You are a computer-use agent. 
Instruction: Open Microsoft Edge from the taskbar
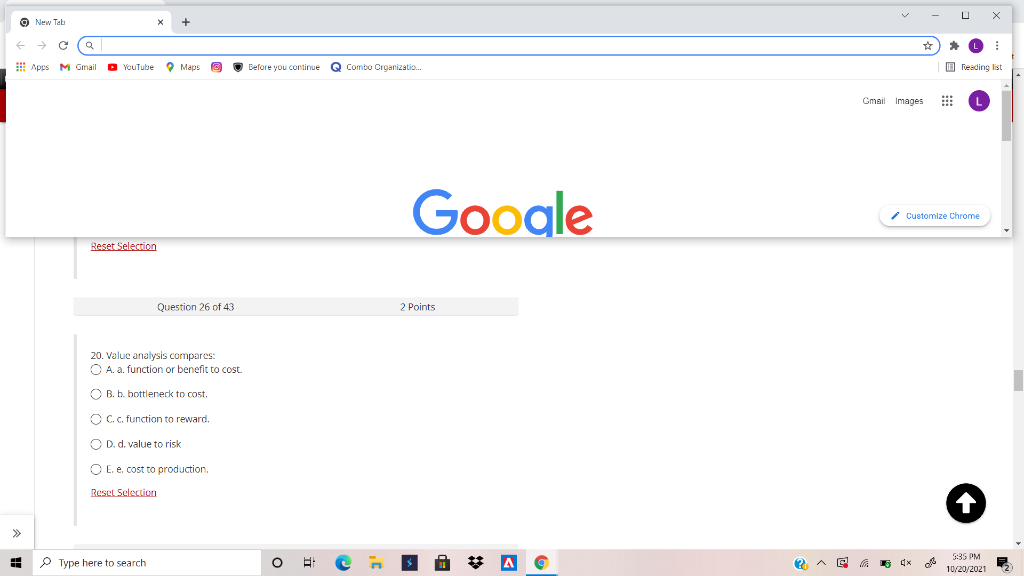[342, 562]
